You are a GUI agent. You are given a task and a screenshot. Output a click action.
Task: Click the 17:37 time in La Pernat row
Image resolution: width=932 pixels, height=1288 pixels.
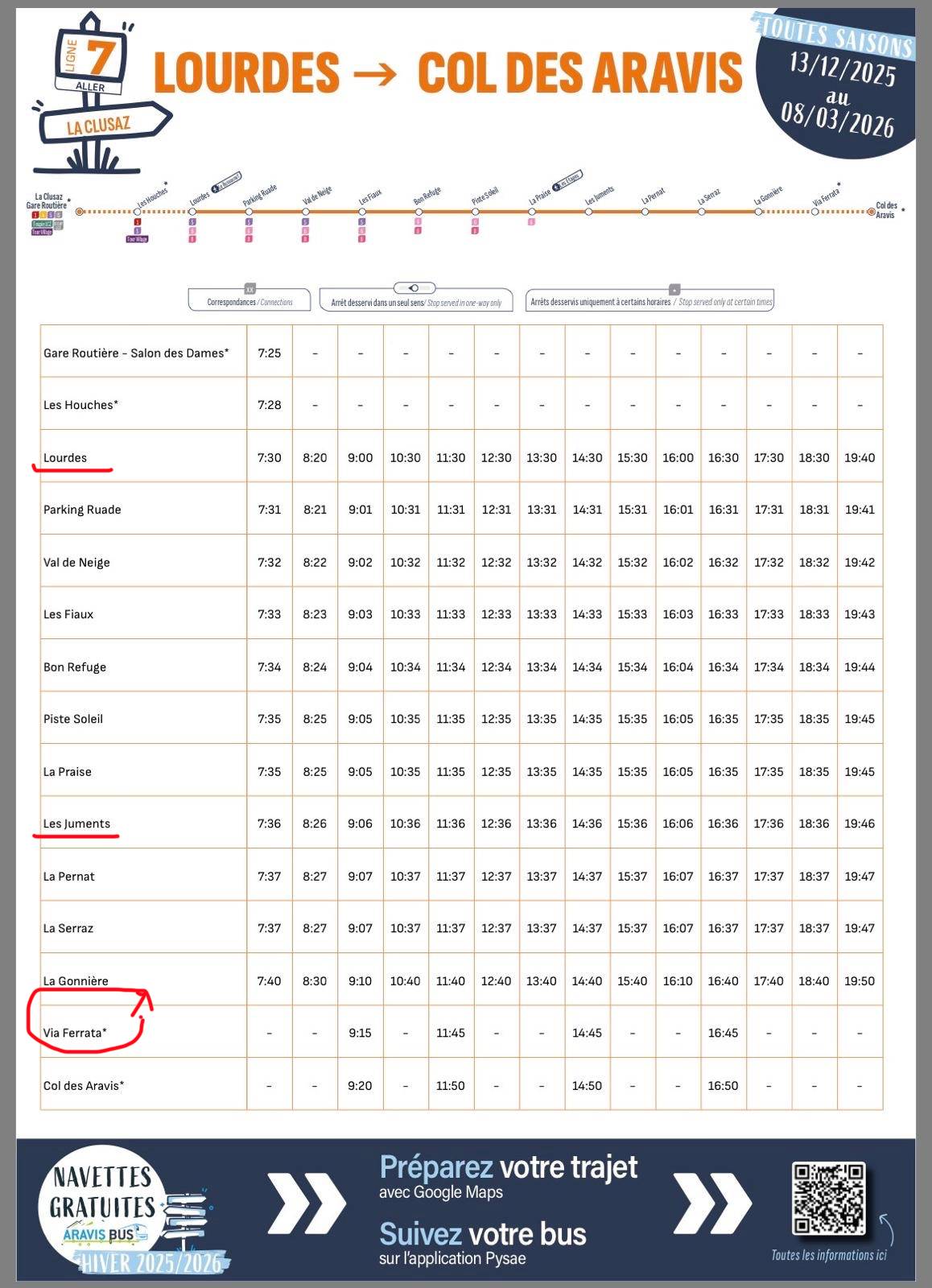click(769, 876)
